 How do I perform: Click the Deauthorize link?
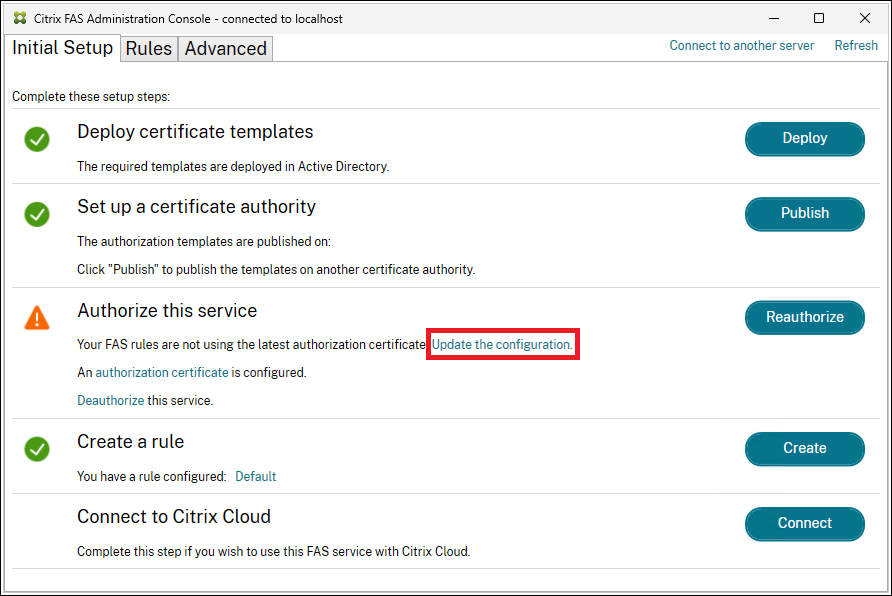coord(111,400)
